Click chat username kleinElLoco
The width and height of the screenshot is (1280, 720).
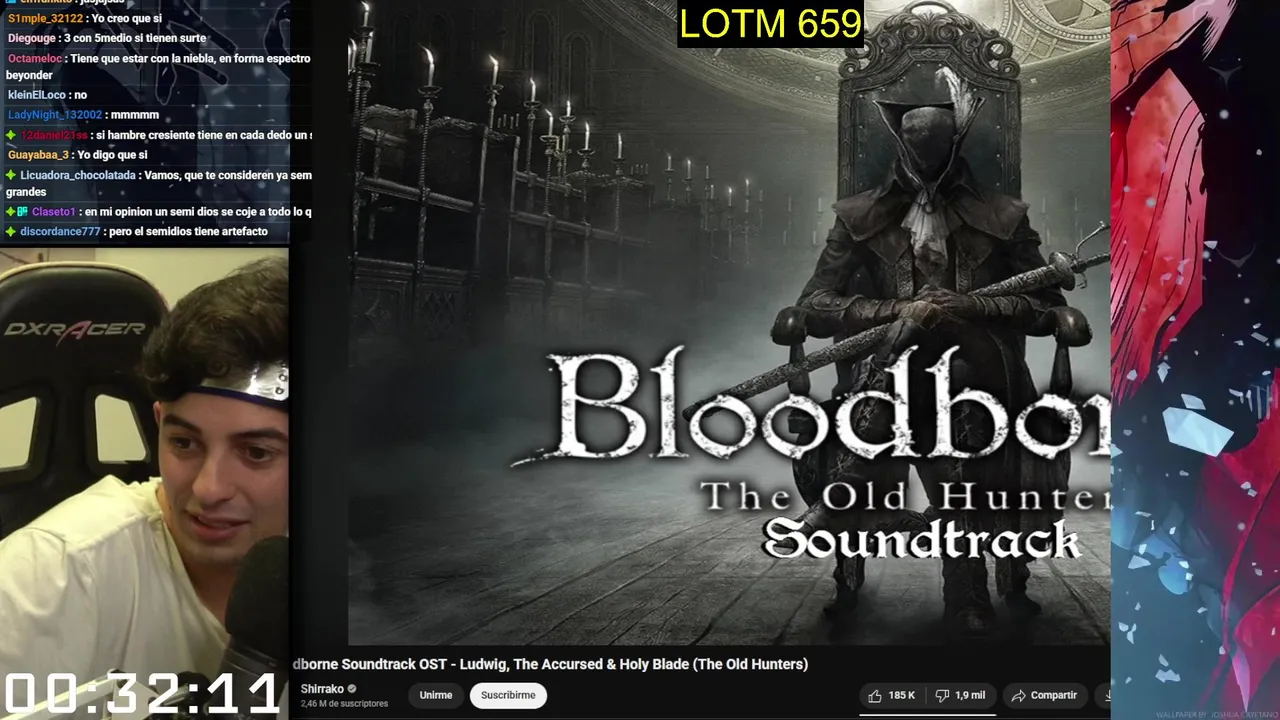(37, 95)
